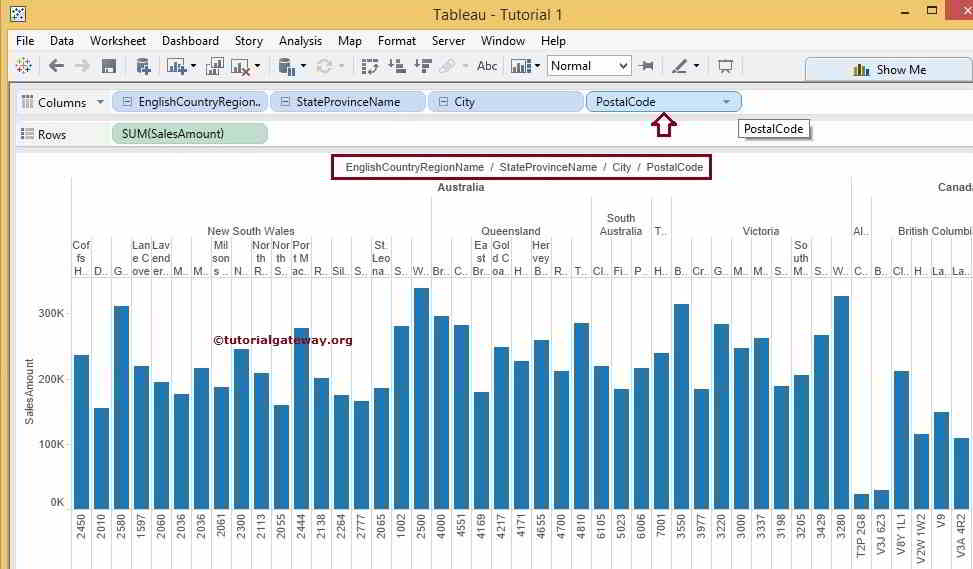Image resolution: width=973 pixels, height=569 pixels.
Task: Open the PostalCode pill dropdown arrow
Action: tap(726, 102)
